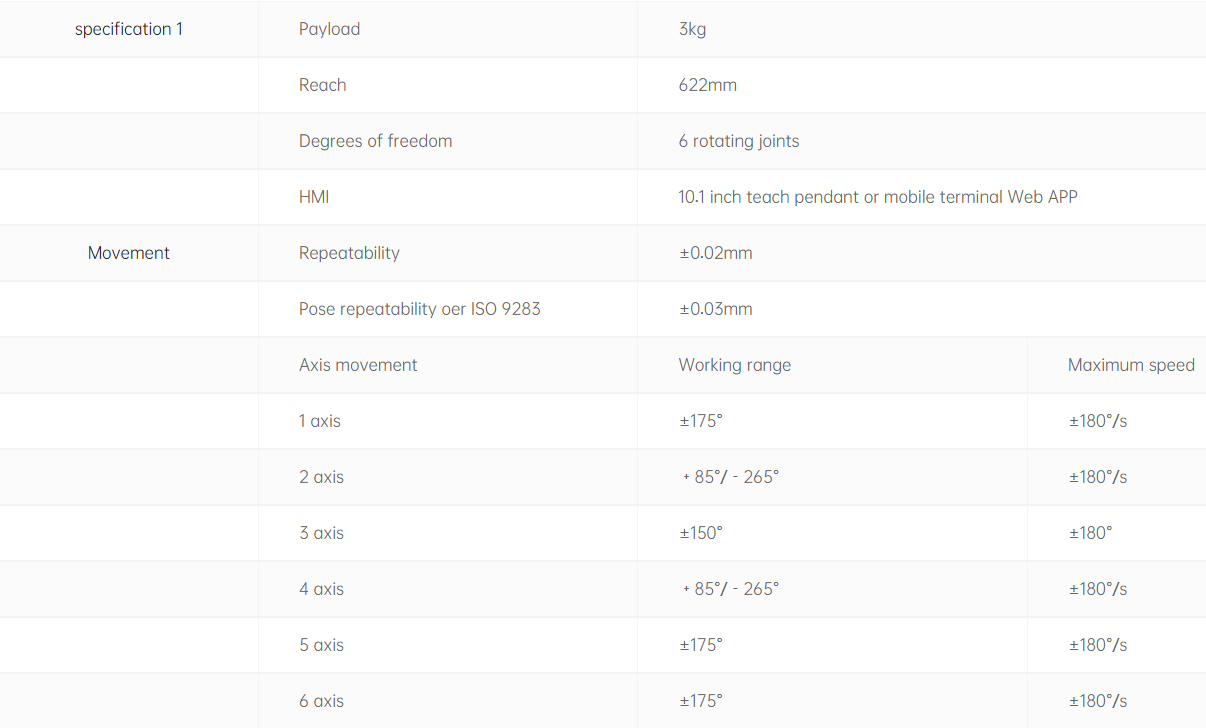Viewport: 1206px width, 728px height.
Task: Click the '6 rotating joints' value
Action: click(x=739, y=141)
